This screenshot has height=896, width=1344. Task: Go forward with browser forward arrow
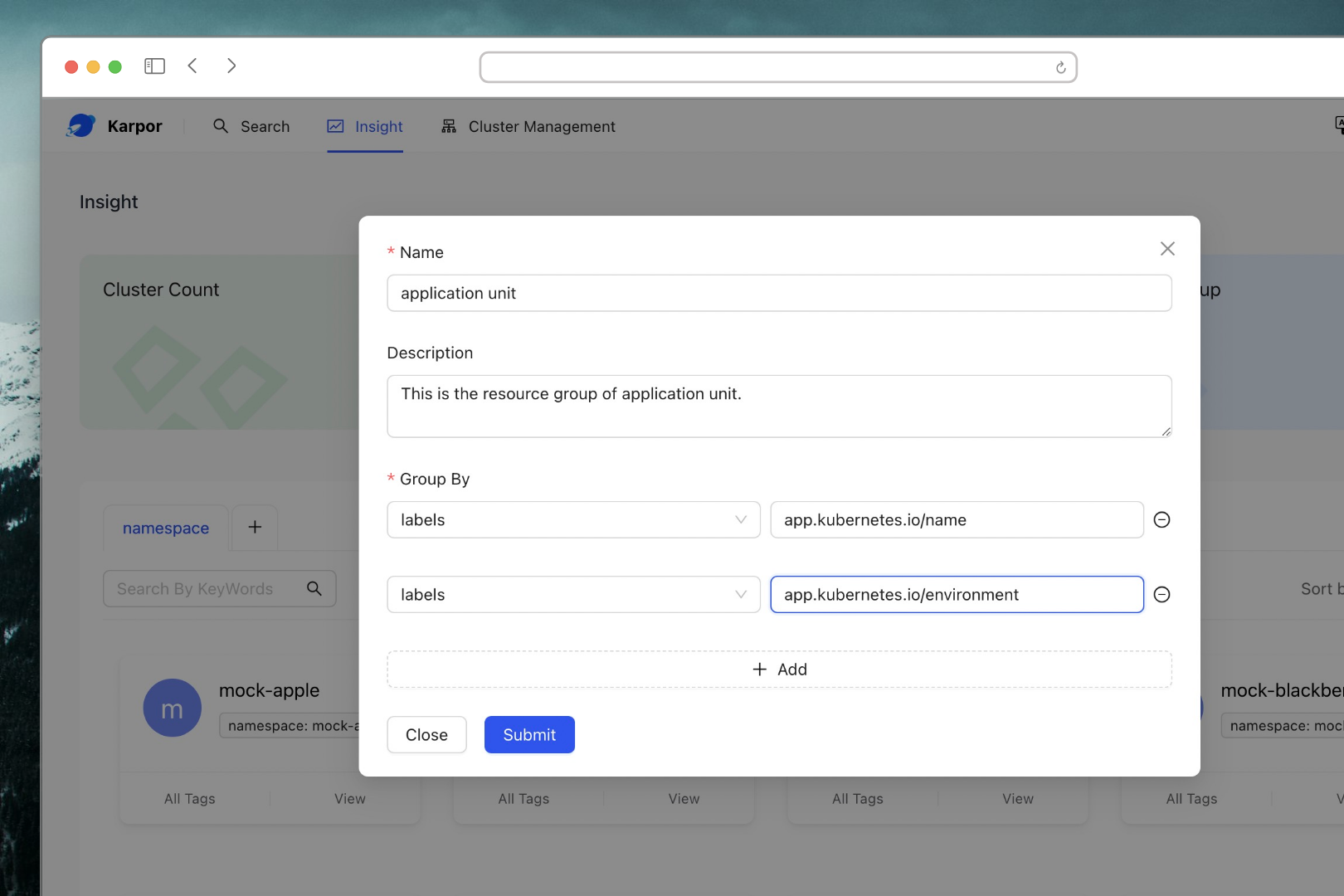click(x=231, y=66)
